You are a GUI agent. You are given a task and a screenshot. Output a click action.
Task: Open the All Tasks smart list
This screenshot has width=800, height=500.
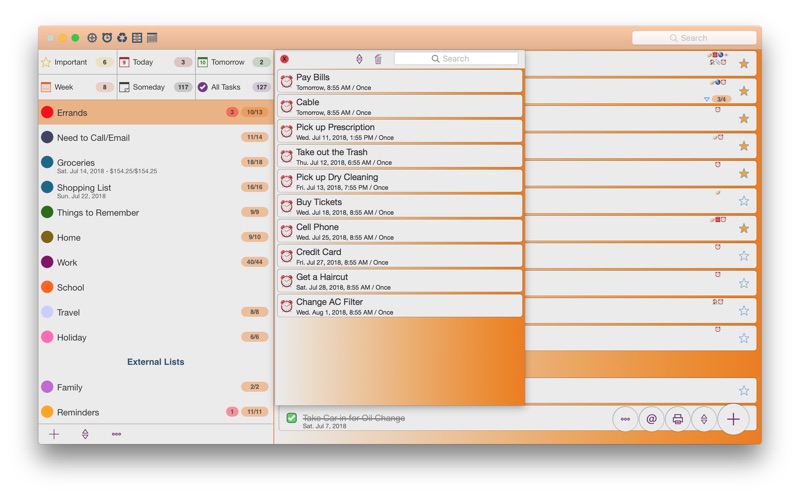coord(234,87)
